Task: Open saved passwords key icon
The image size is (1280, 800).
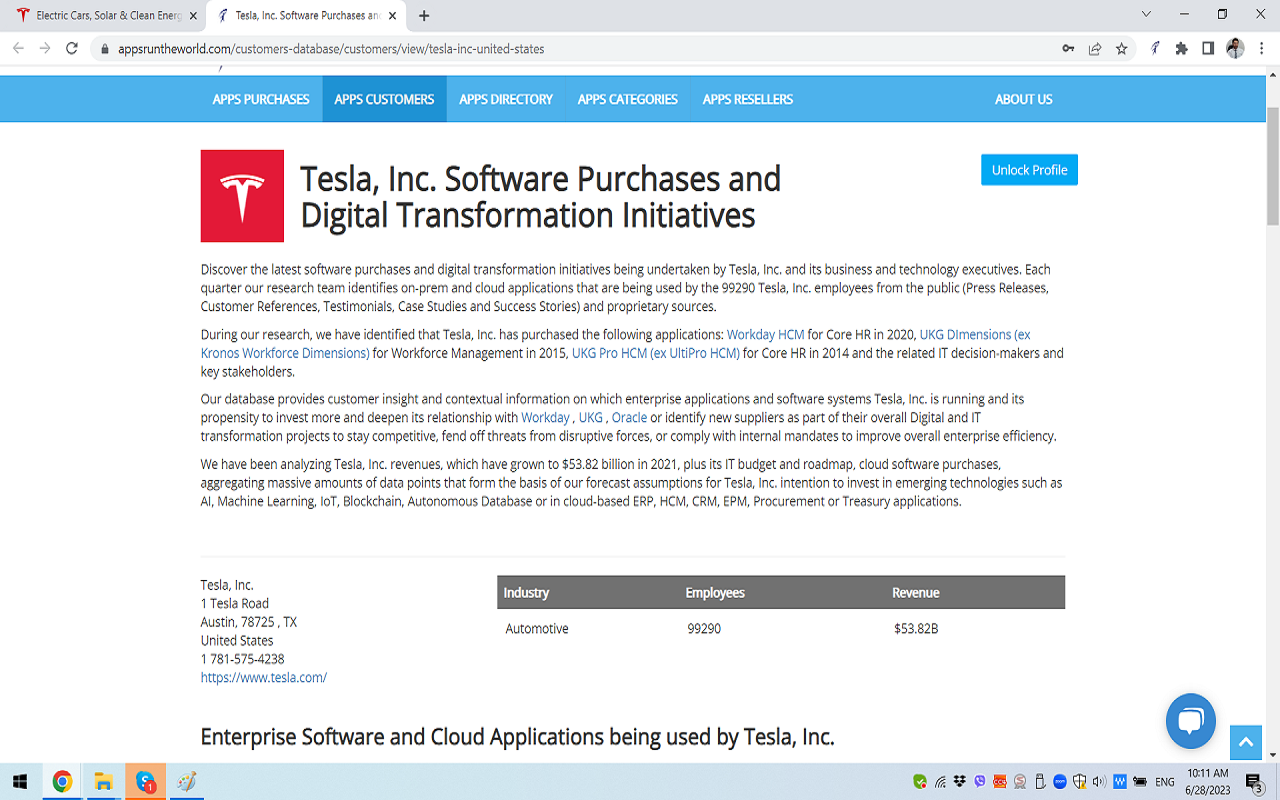Action: [1069, 48]
